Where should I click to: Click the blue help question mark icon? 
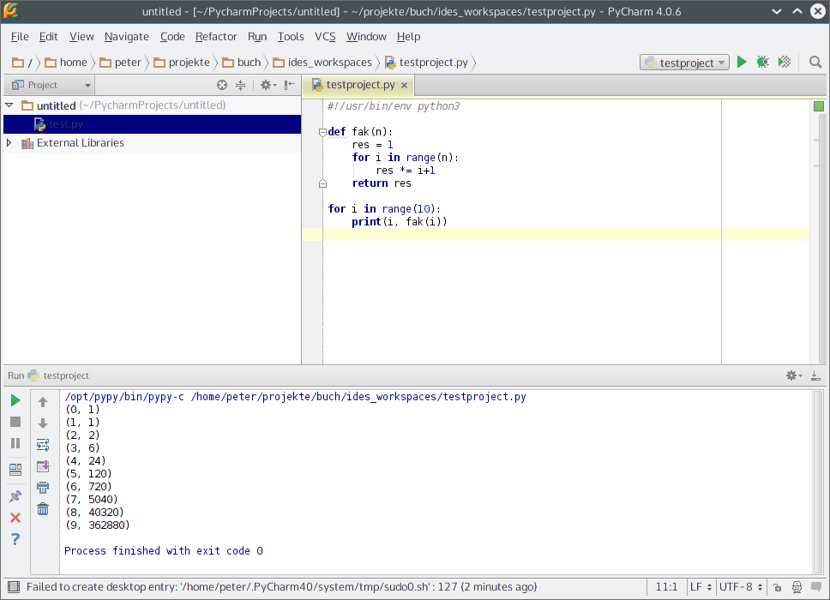15,540
